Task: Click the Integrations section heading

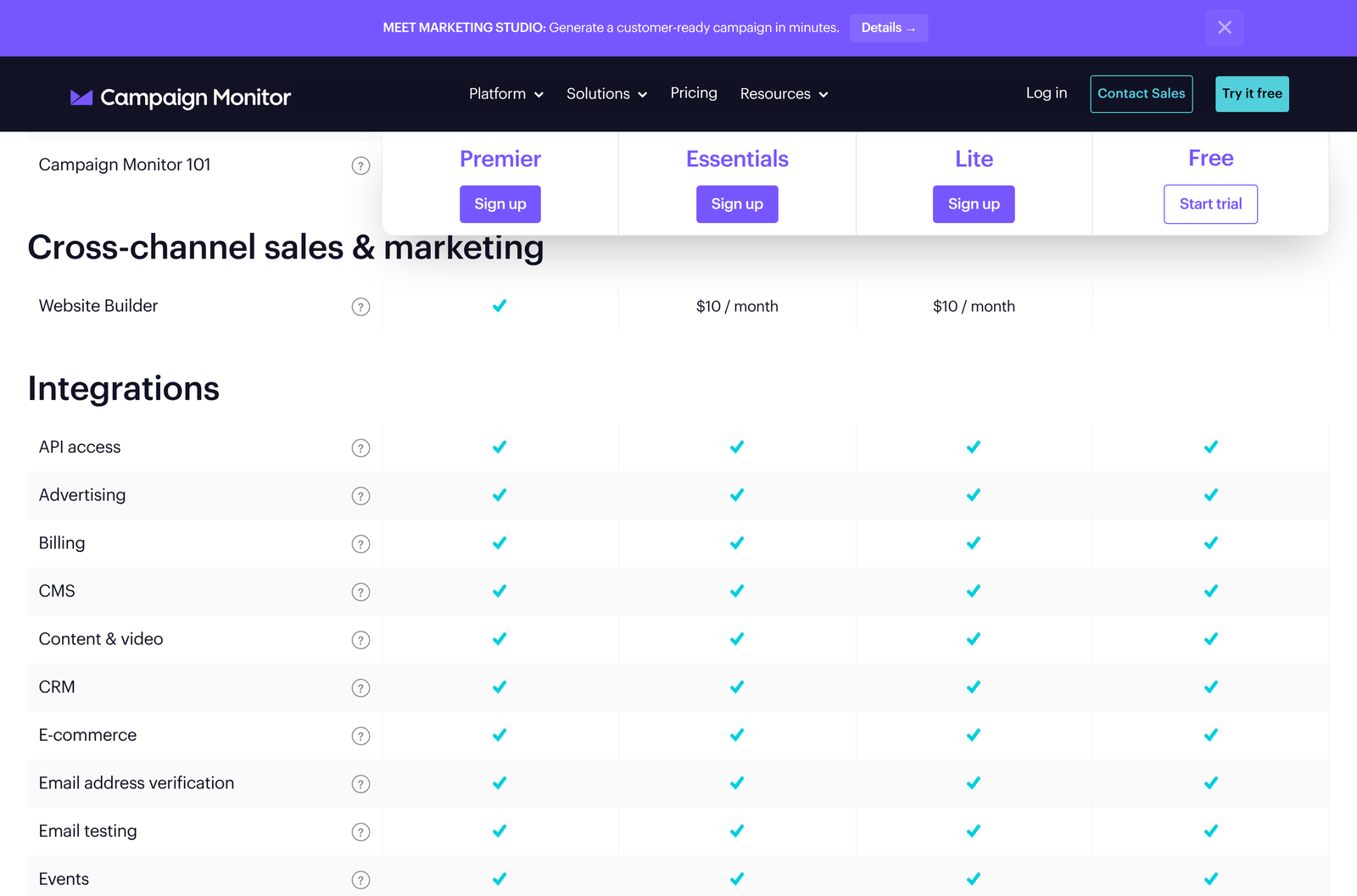Action: click(124, 389)
